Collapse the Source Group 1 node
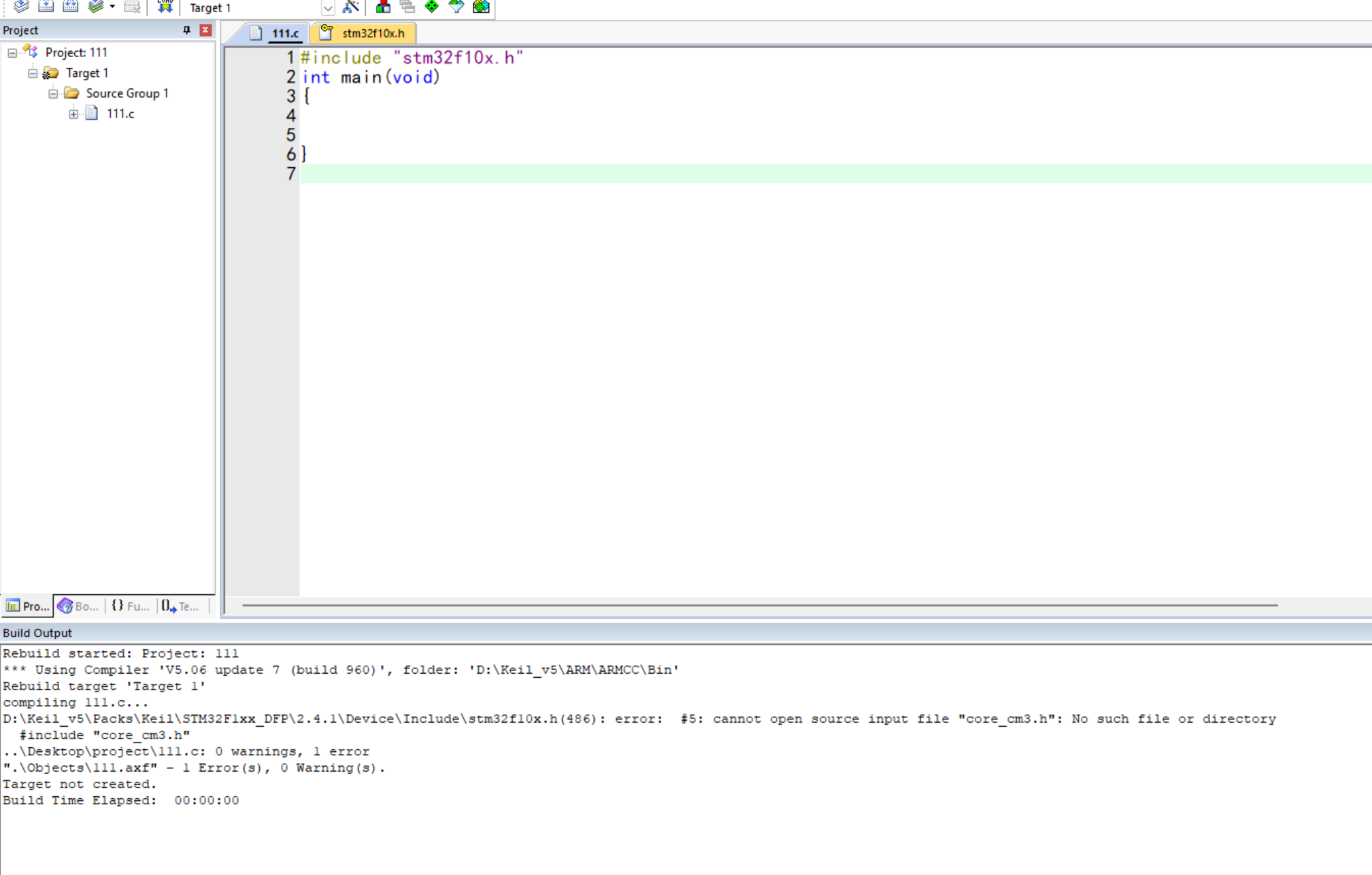The image size is (1372, 875). (53, 94)
